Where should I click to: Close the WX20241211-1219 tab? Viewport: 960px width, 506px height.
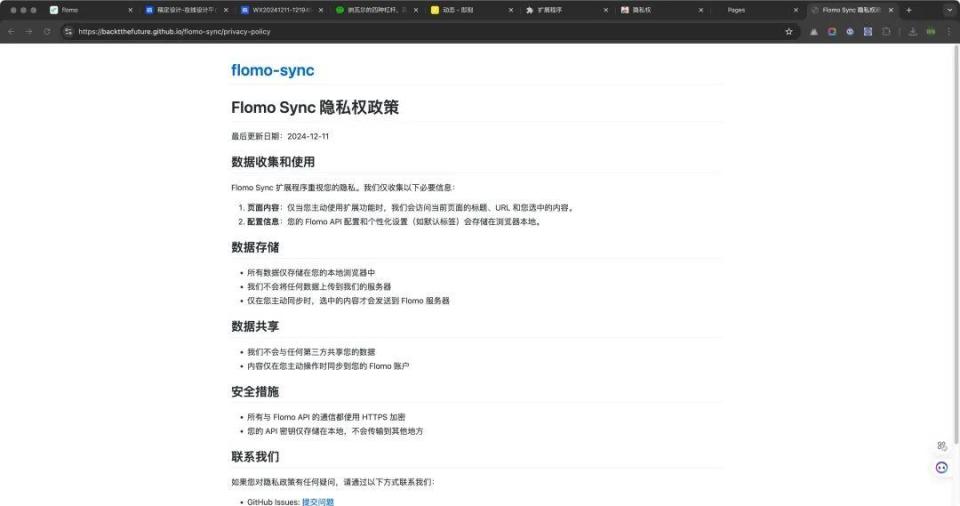[321, 10]
